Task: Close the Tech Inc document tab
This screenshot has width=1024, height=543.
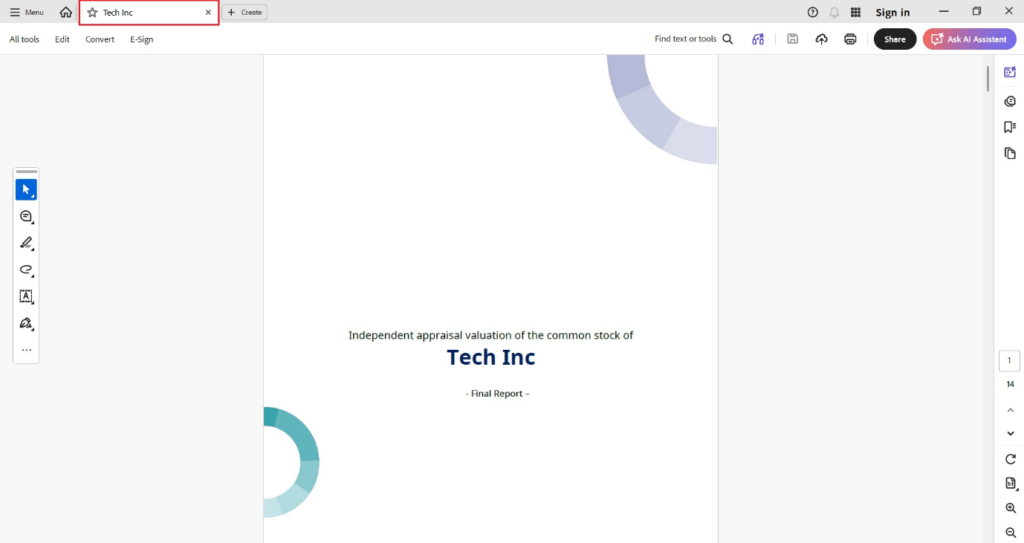Action: tap(208, 12)
